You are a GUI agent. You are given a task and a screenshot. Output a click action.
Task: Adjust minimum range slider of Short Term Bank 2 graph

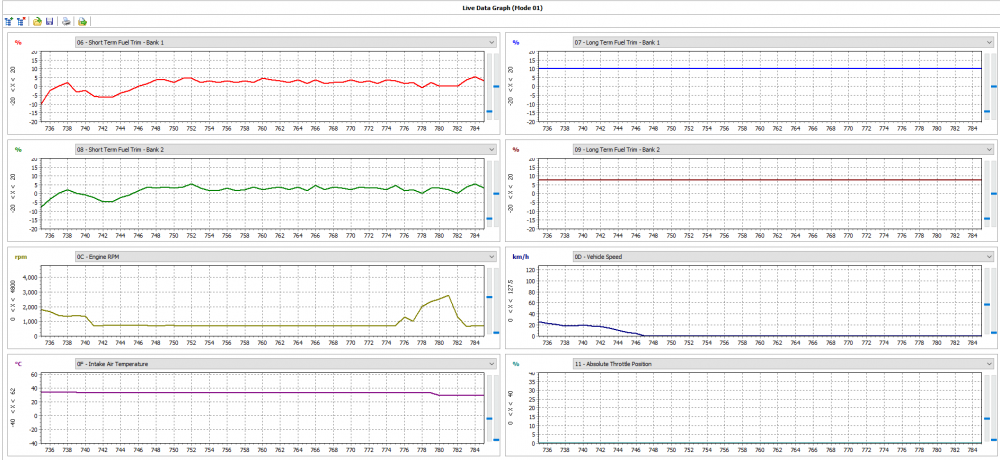click(496, 193)
